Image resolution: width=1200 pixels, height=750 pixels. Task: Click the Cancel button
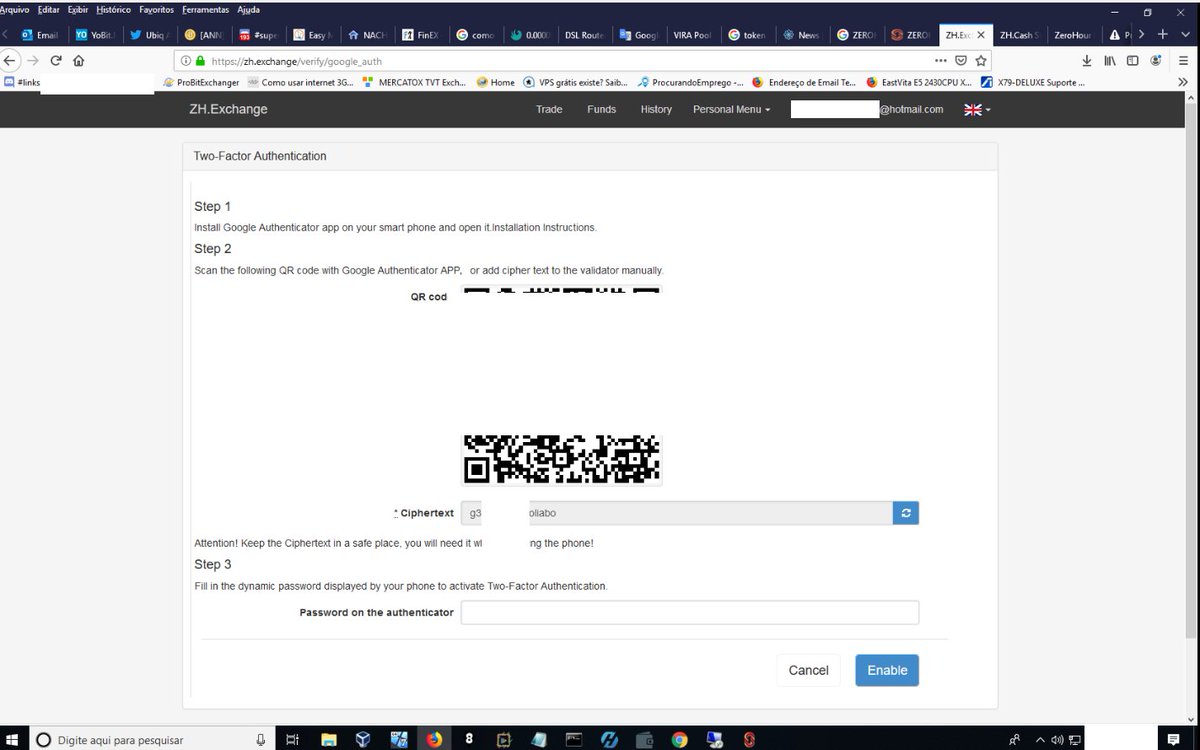[808, 670]
